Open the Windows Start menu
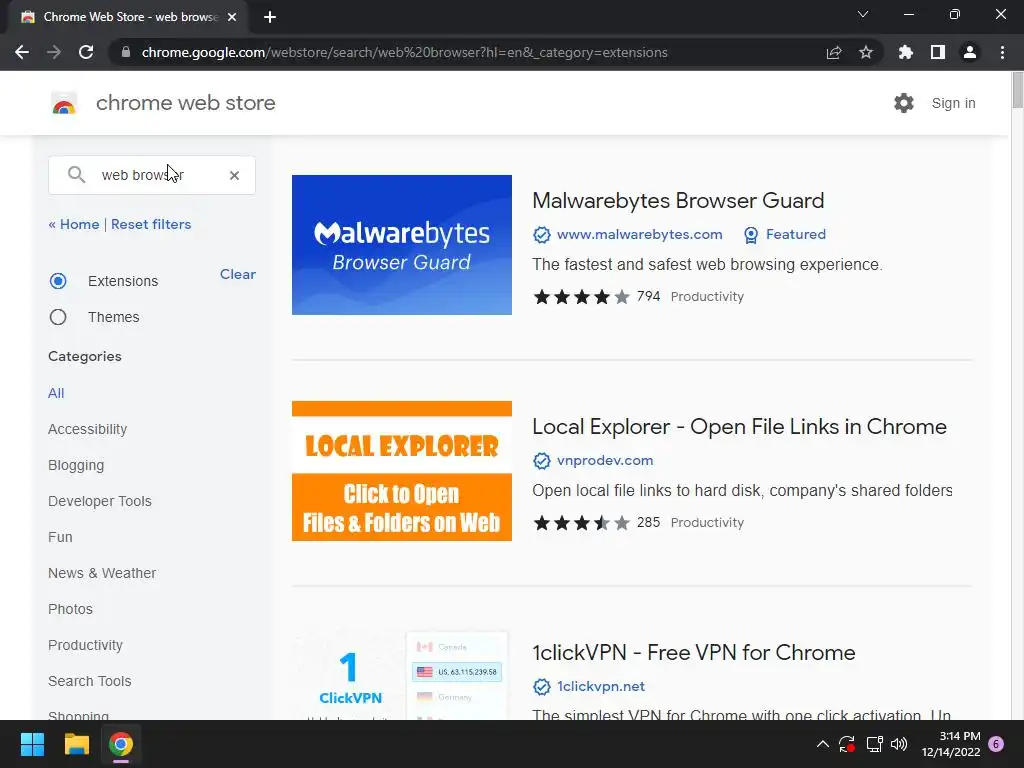 (x=32, y=744)
